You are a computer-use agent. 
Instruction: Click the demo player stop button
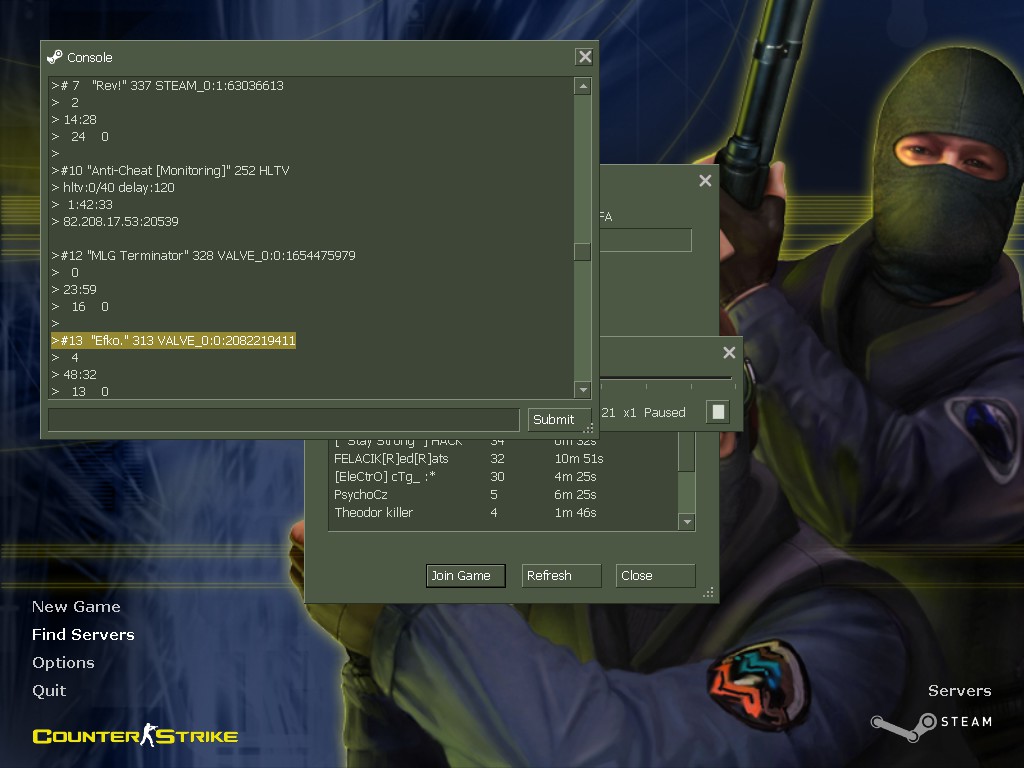pyautogui.click(x=718, y=412)
